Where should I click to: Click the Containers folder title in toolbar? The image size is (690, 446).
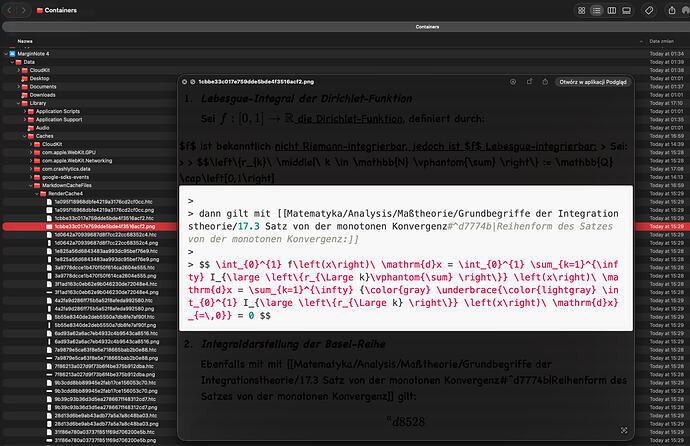pos(60,10)
